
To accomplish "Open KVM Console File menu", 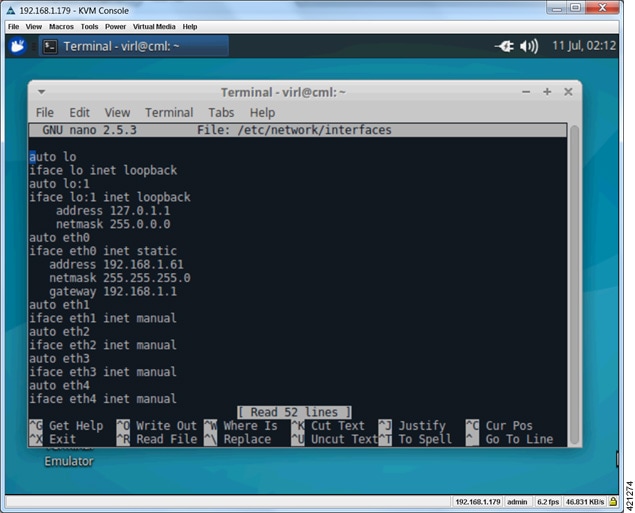I will [13, 27].
